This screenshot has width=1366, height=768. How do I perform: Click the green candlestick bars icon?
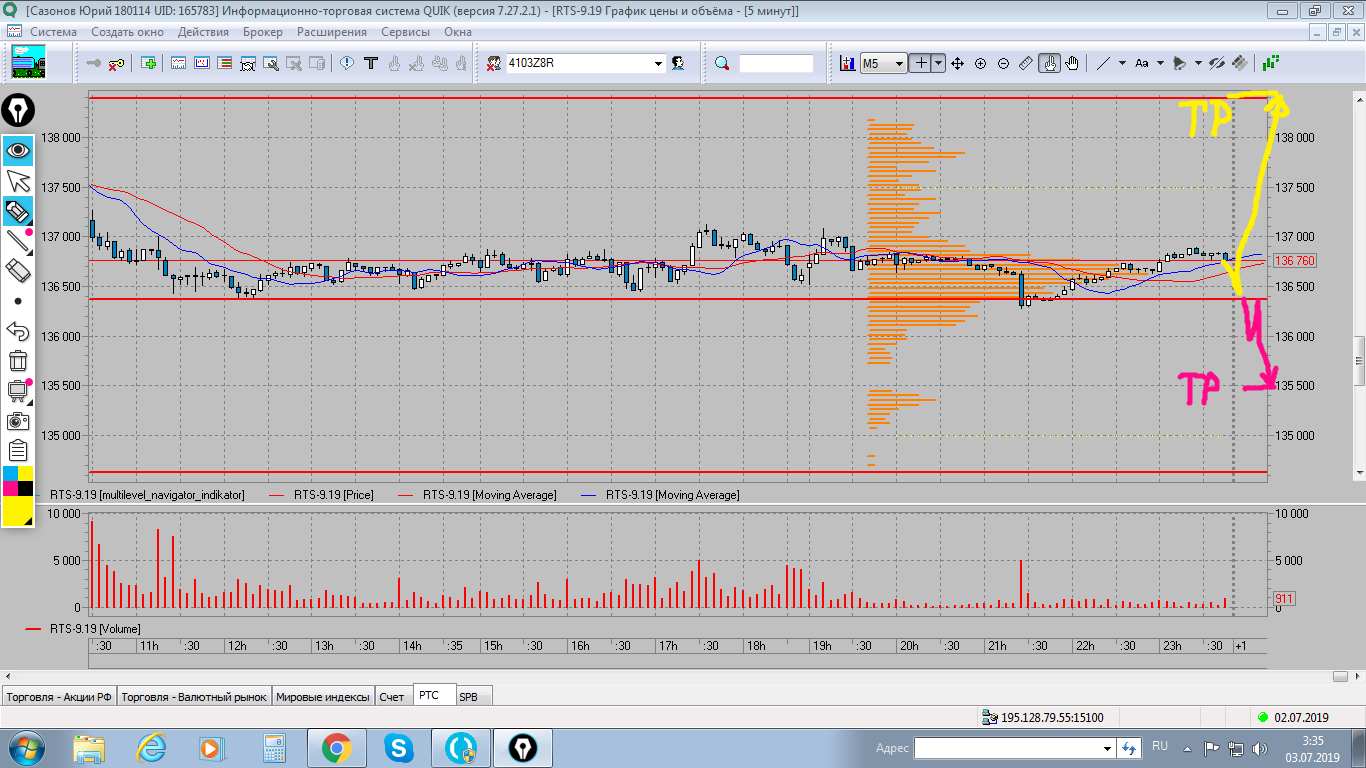[x=1271, y=63]
